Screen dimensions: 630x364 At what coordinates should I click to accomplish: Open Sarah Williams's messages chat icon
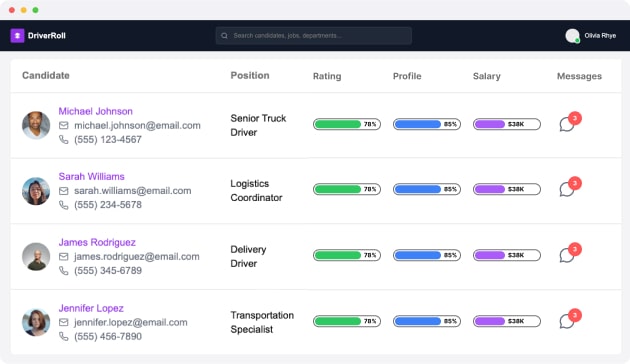567,189
